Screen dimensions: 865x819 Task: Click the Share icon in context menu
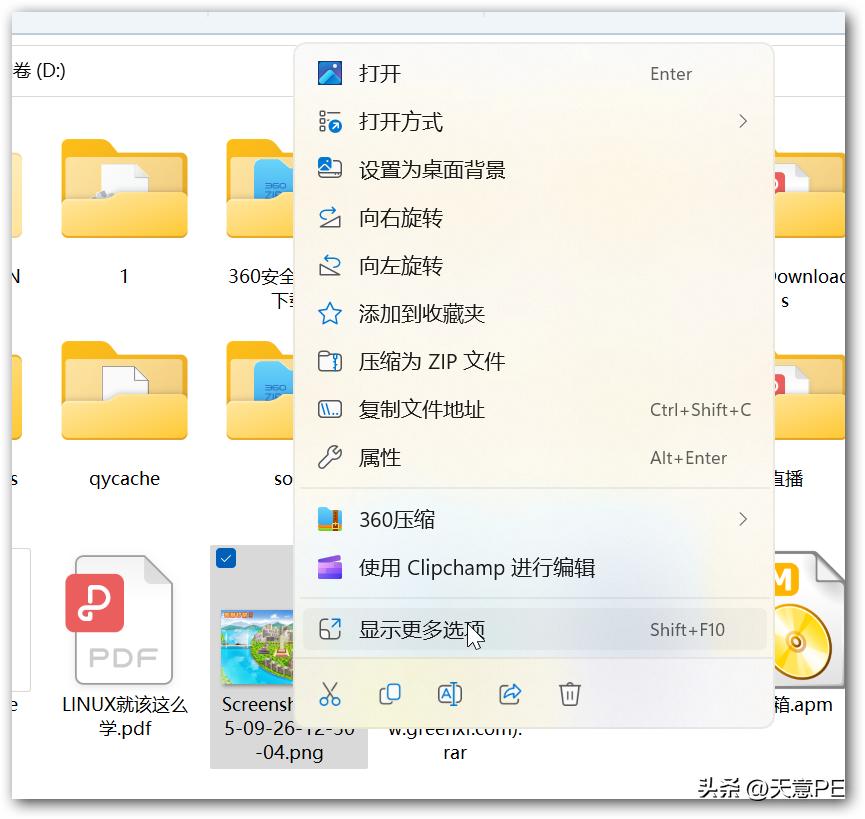(x=510, y=694)
